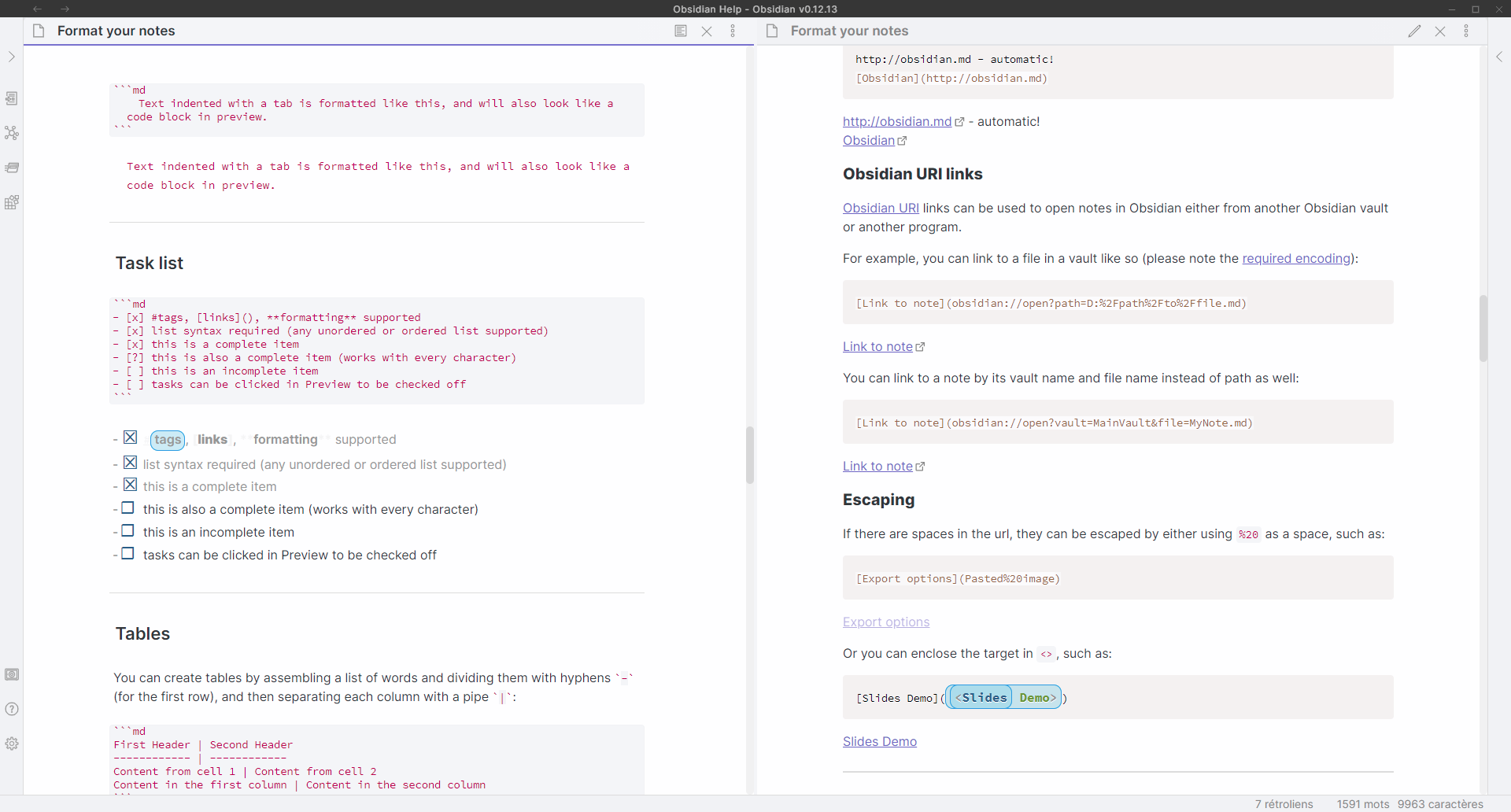Open graph view from ribbon

click(12, 133)
